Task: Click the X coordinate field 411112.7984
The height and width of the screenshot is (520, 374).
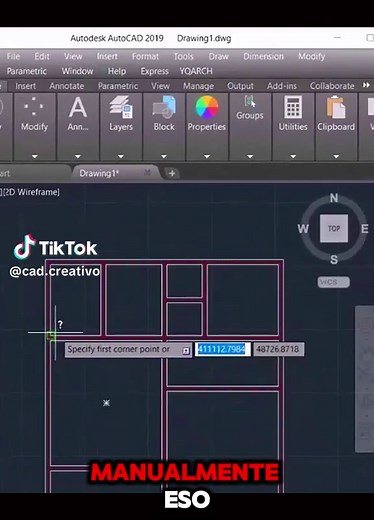Action: click(x=222, y=349)
